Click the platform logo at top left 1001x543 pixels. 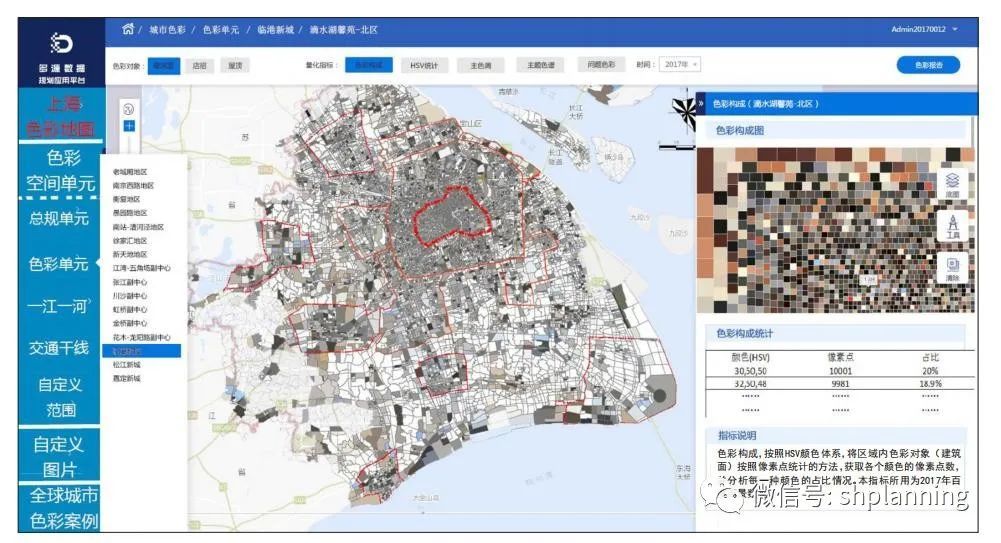(61, 43)
